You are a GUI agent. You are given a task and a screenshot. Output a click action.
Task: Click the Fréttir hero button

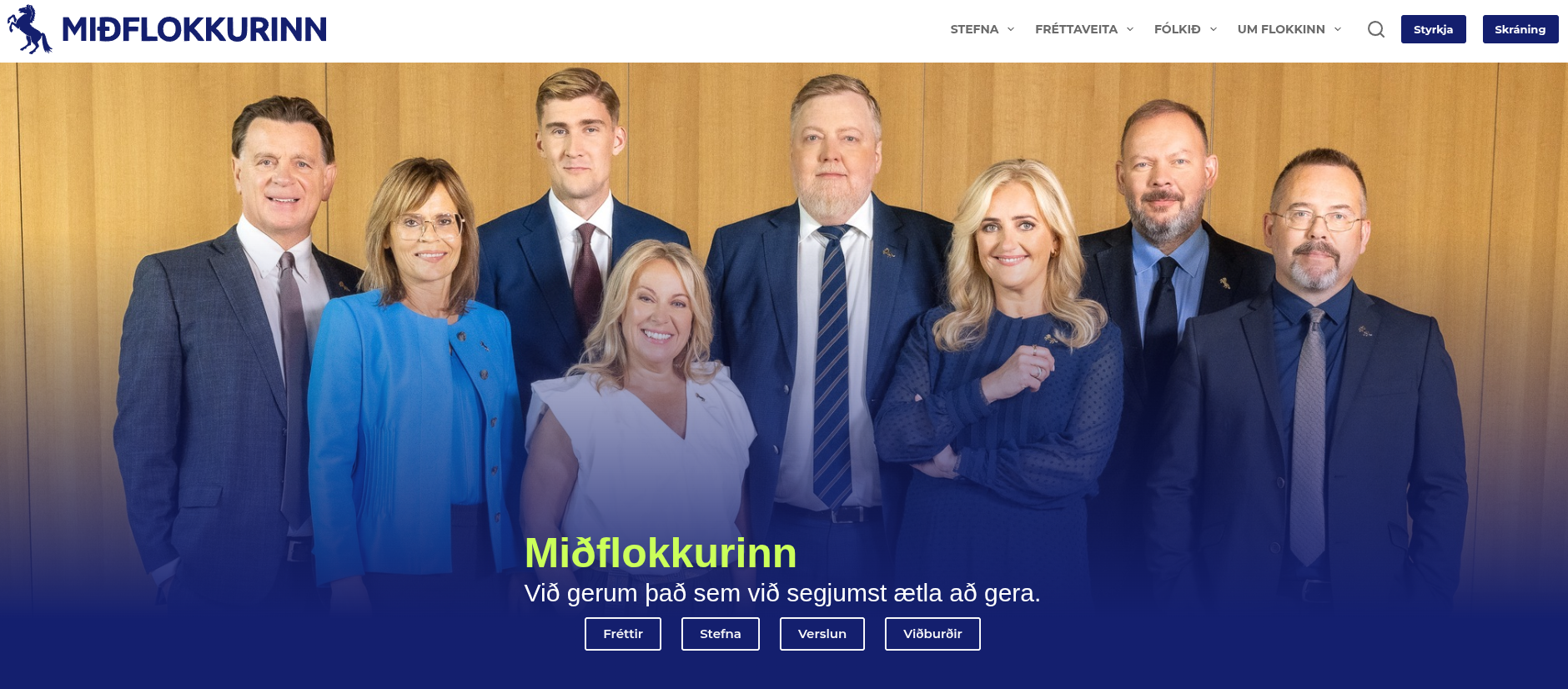pyautogui.click(x=623, y=634)
